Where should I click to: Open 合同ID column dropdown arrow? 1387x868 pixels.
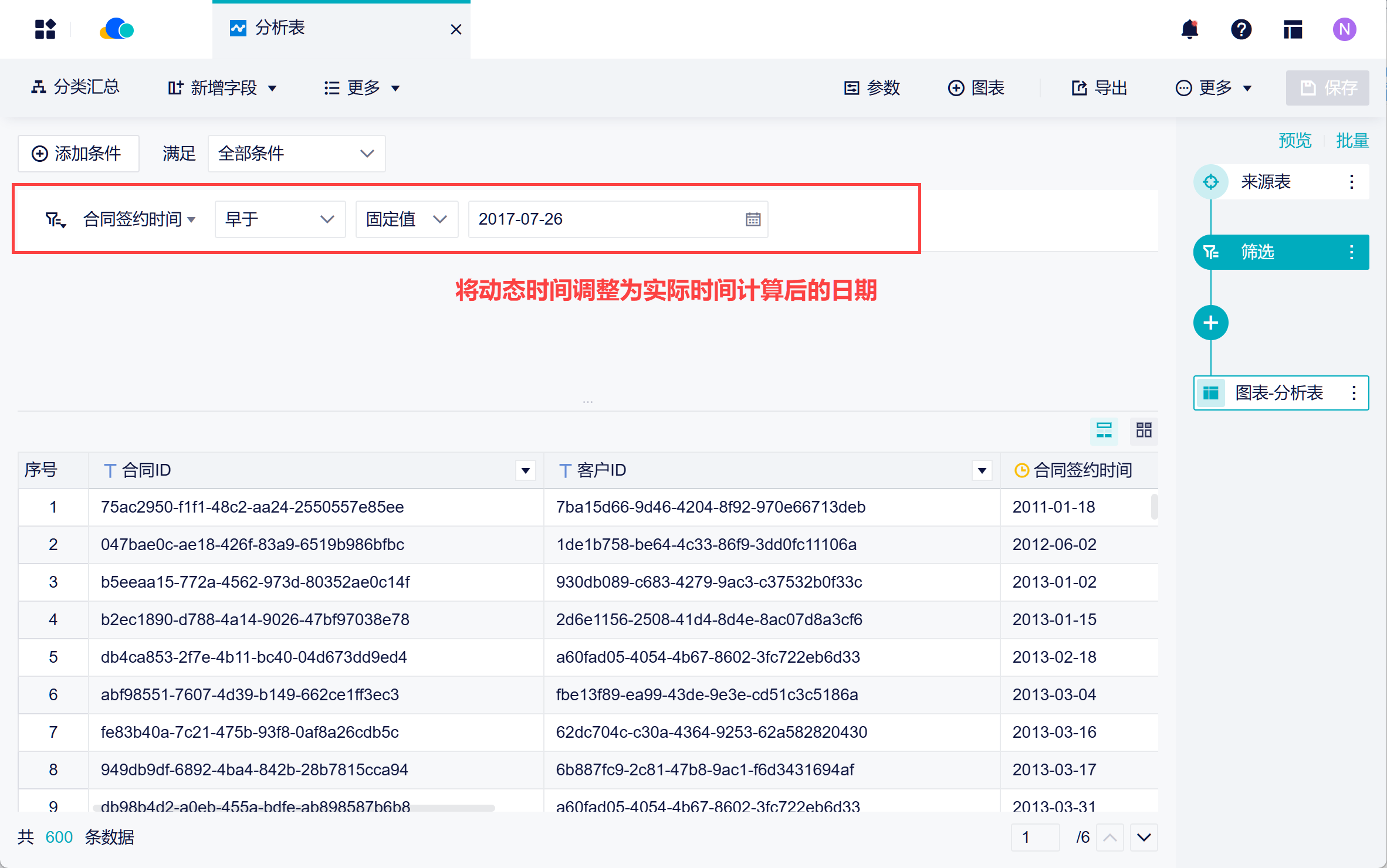[526, 470]
